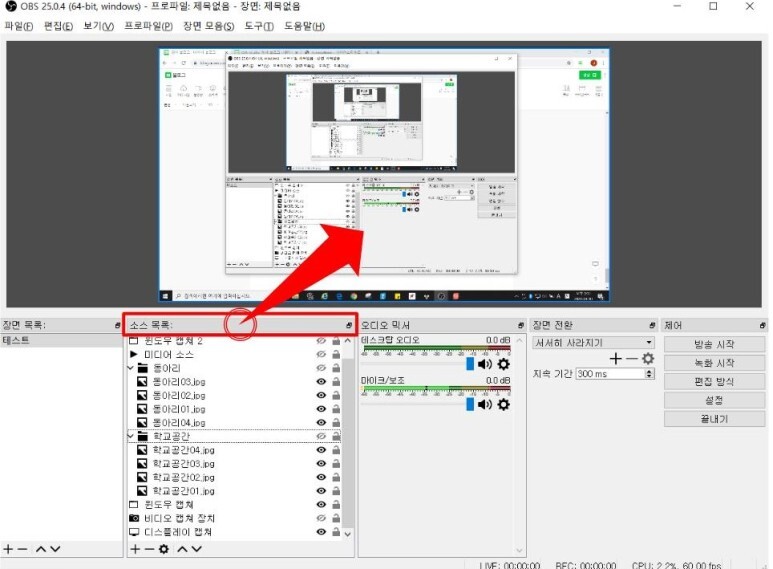
Task: Mute the 마이크/보조 speaker icon
Action: coord(485,404)
